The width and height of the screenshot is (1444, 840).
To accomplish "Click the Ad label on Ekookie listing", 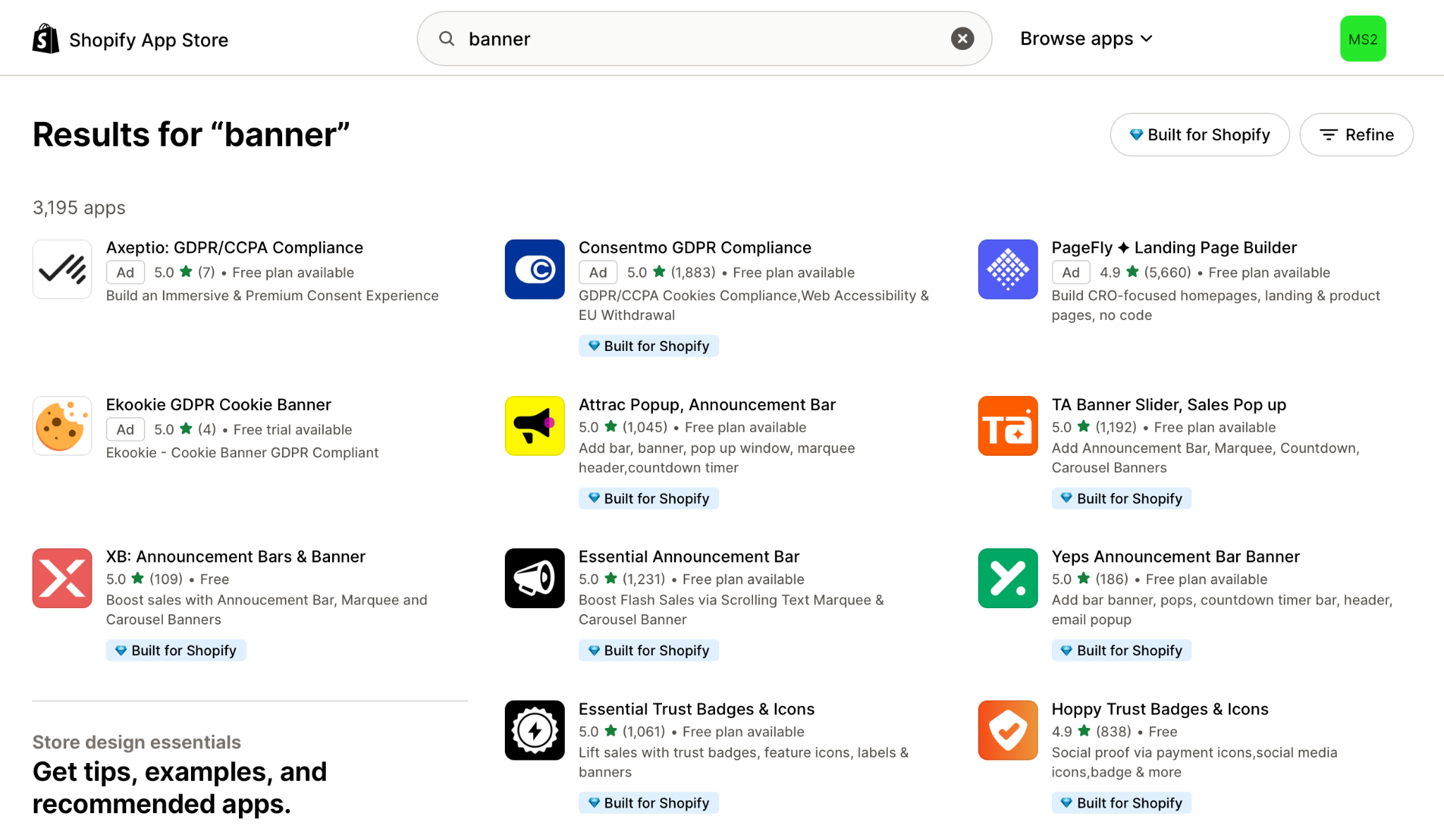I will (x=125, y=429).
